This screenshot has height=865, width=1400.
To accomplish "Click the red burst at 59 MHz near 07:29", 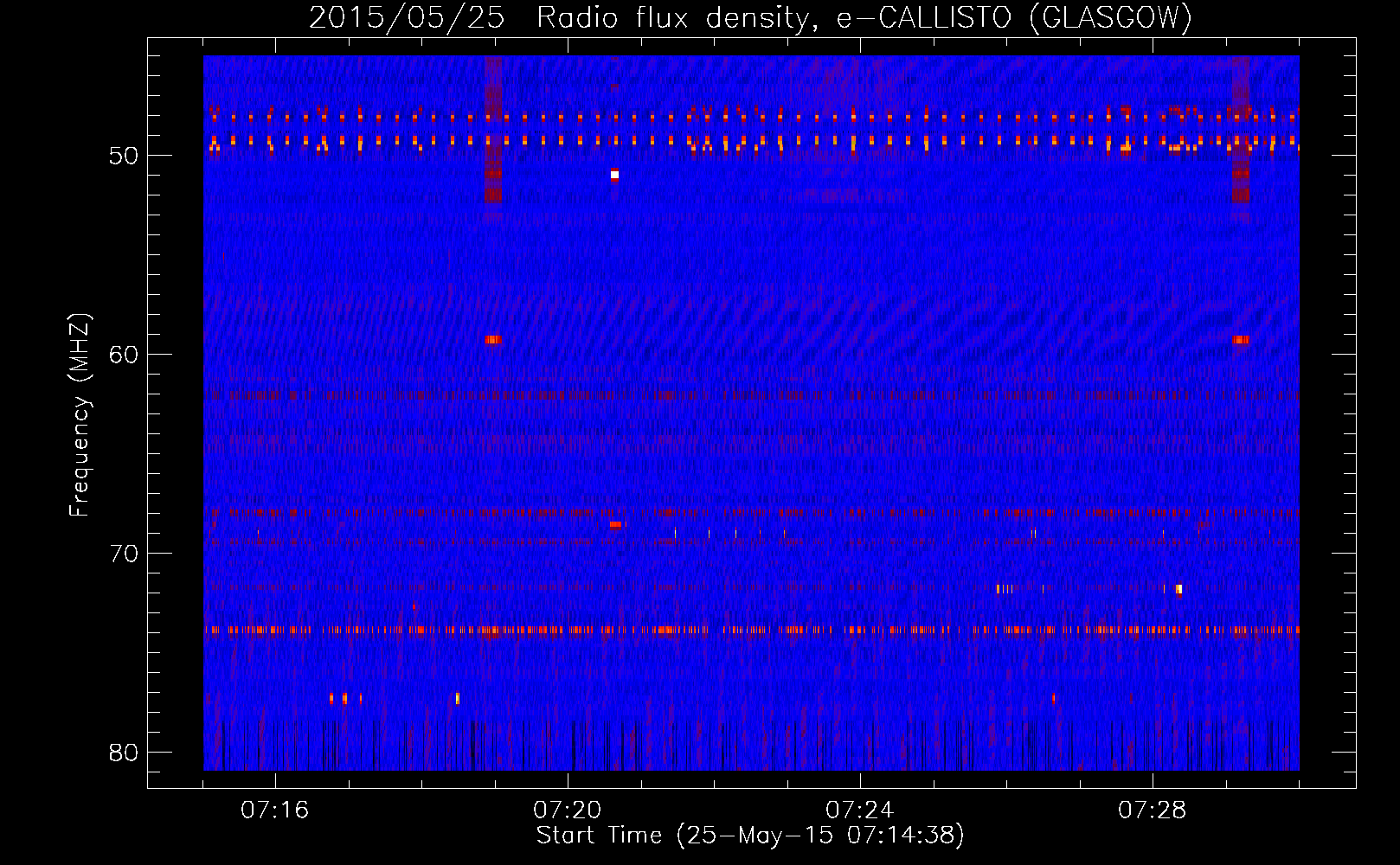I will click(1240, 340).
